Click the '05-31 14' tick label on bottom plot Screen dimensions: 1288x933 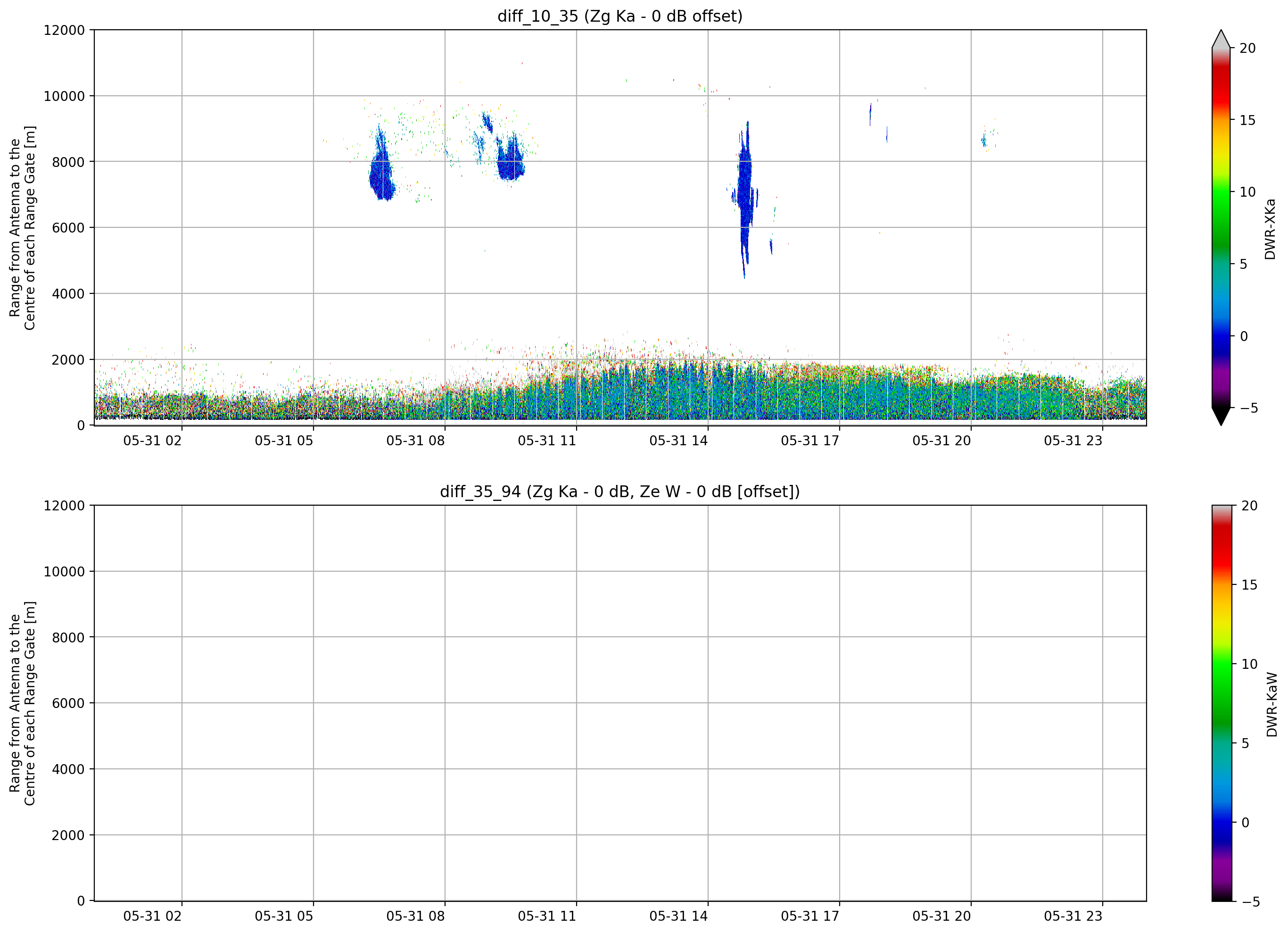(678, 916)
